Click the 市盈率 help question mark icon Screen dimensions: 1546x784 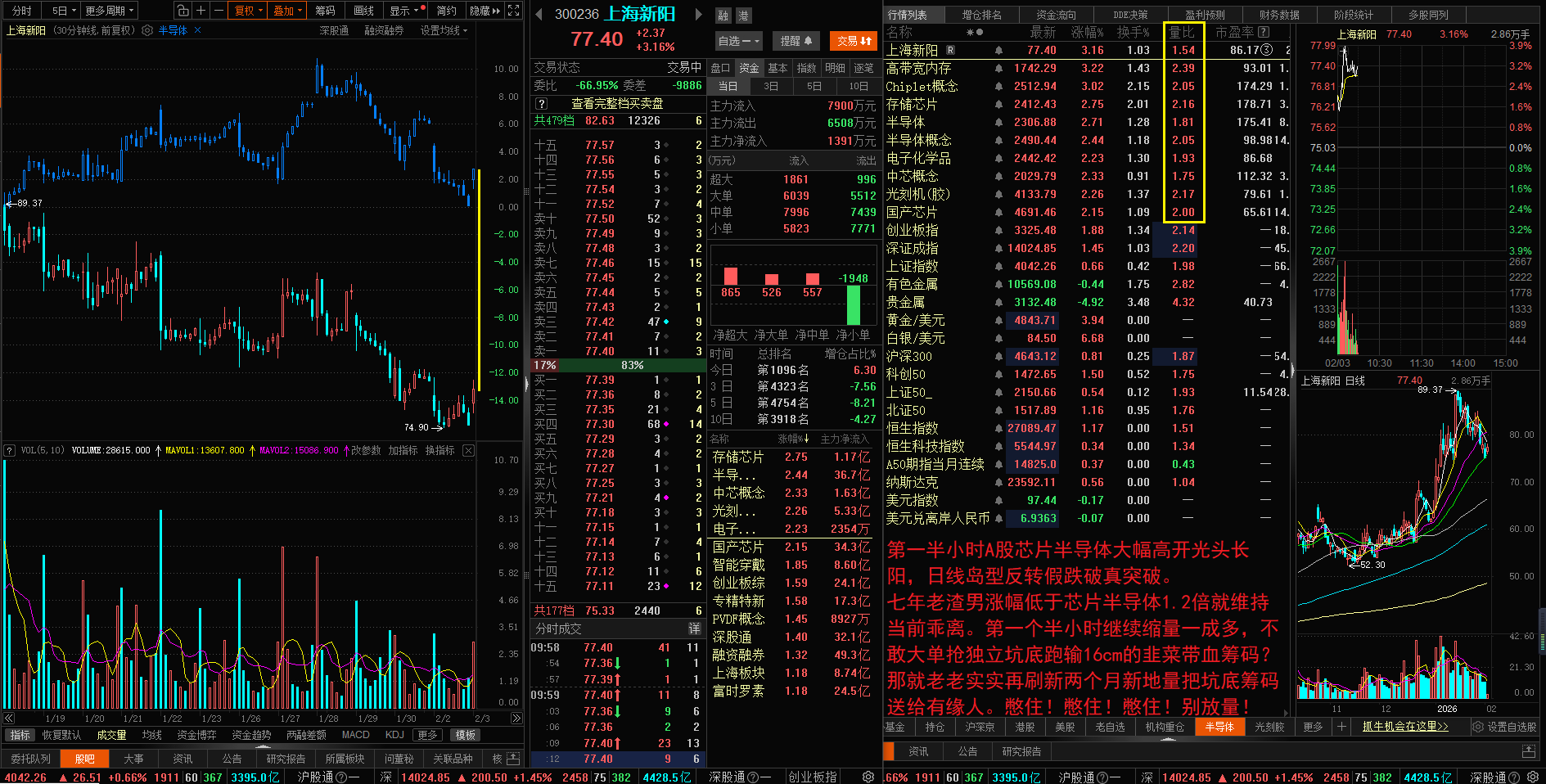click(x=1264, y=32)
